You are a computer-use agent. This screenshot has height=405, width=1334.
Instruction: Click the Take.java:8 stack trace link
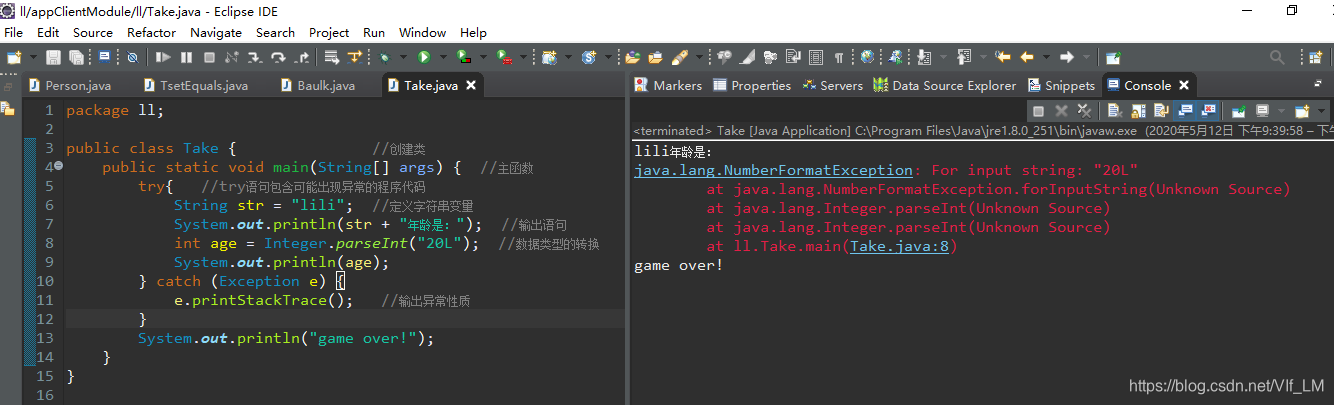(x=898, y=247)
